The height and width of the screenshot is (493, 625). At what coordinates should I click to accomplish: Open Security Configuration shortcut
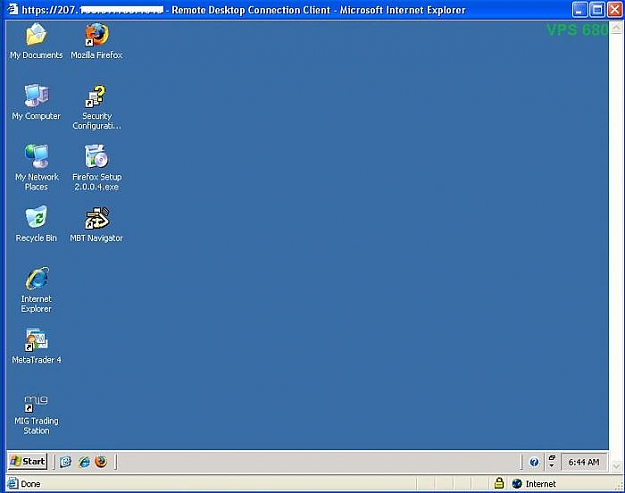[x=96, y=107]
